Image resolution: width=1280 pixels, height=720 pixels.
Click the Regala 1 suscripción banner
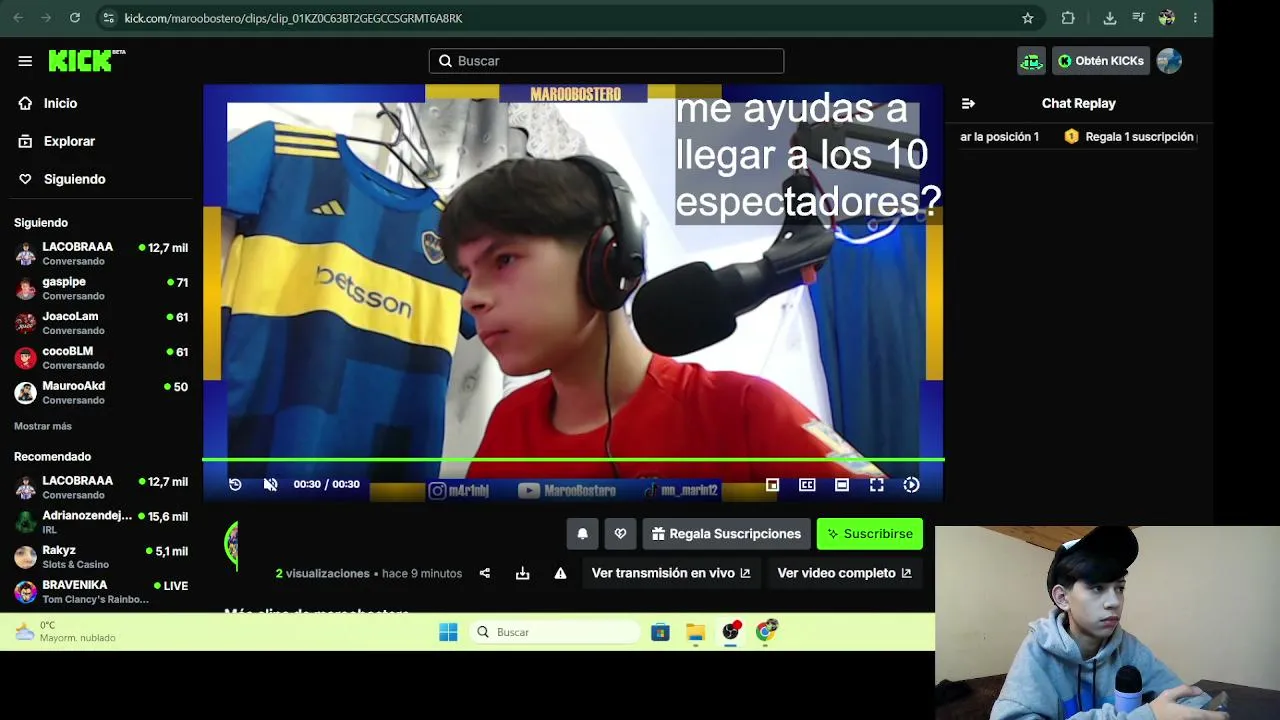coord(1130,137)
